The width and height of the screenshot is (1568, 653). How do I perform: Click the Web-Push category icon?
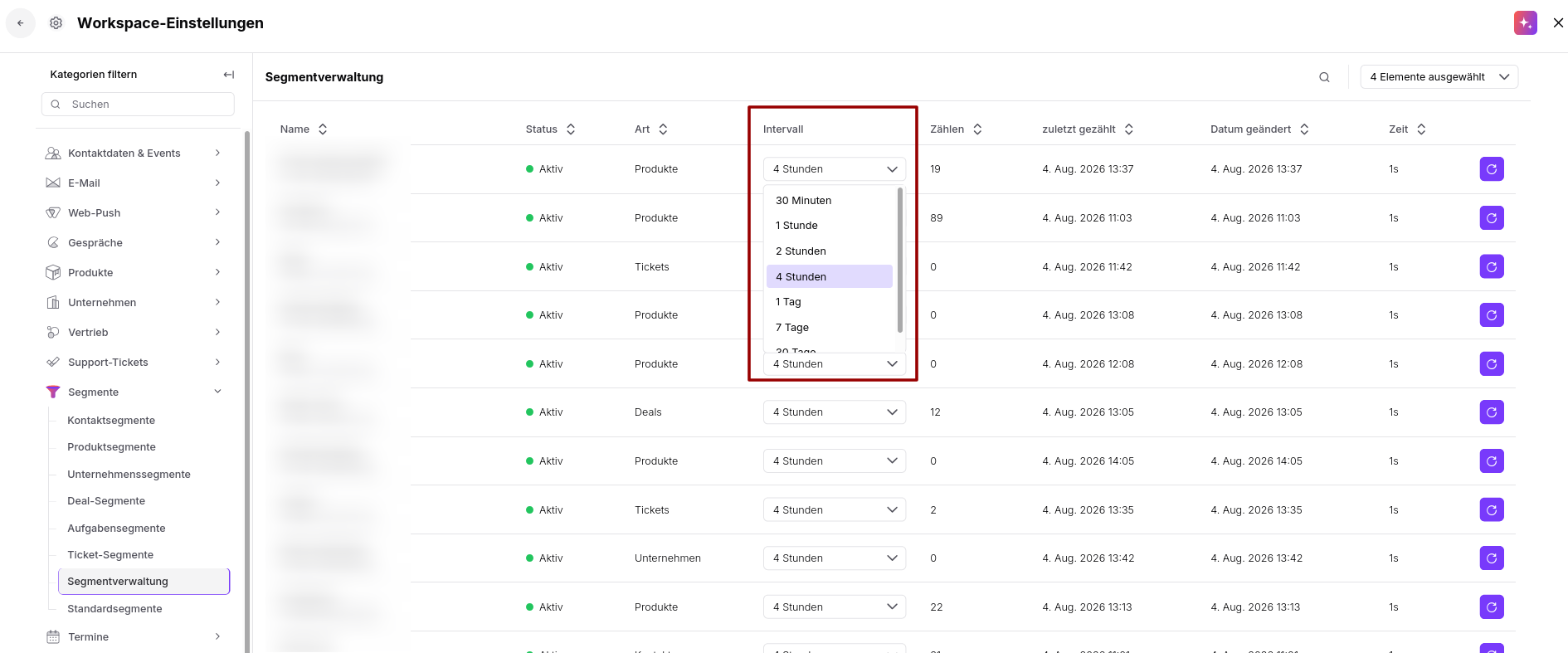(x=53, y=213)
